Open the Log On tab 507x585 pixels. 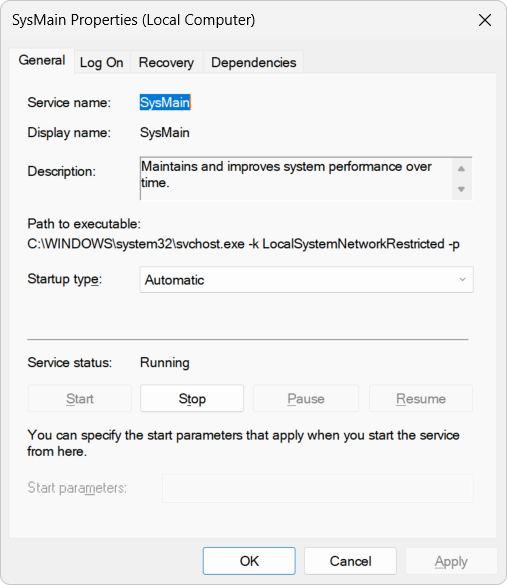[101, 62]
